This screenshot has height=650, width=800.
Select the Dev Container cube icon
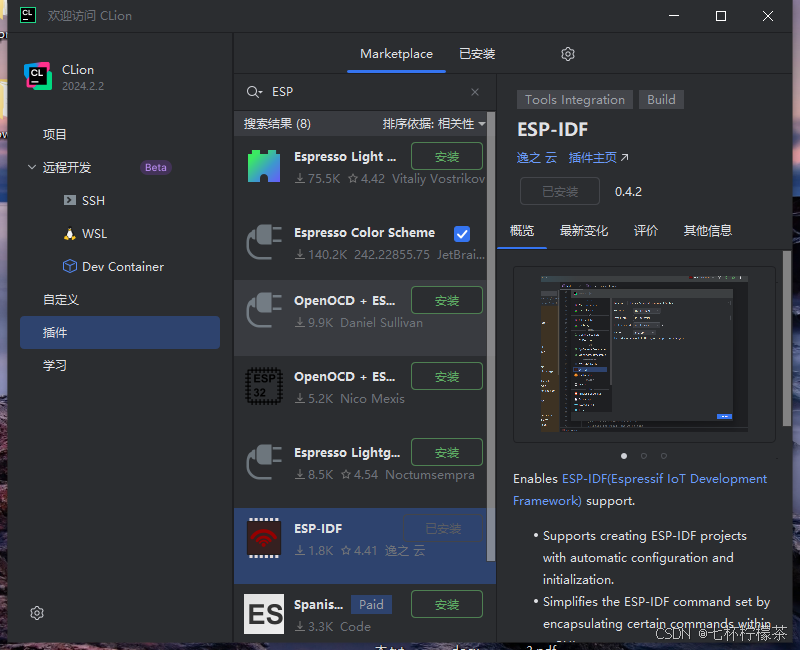pyautogui.click(x=69, y=266)
